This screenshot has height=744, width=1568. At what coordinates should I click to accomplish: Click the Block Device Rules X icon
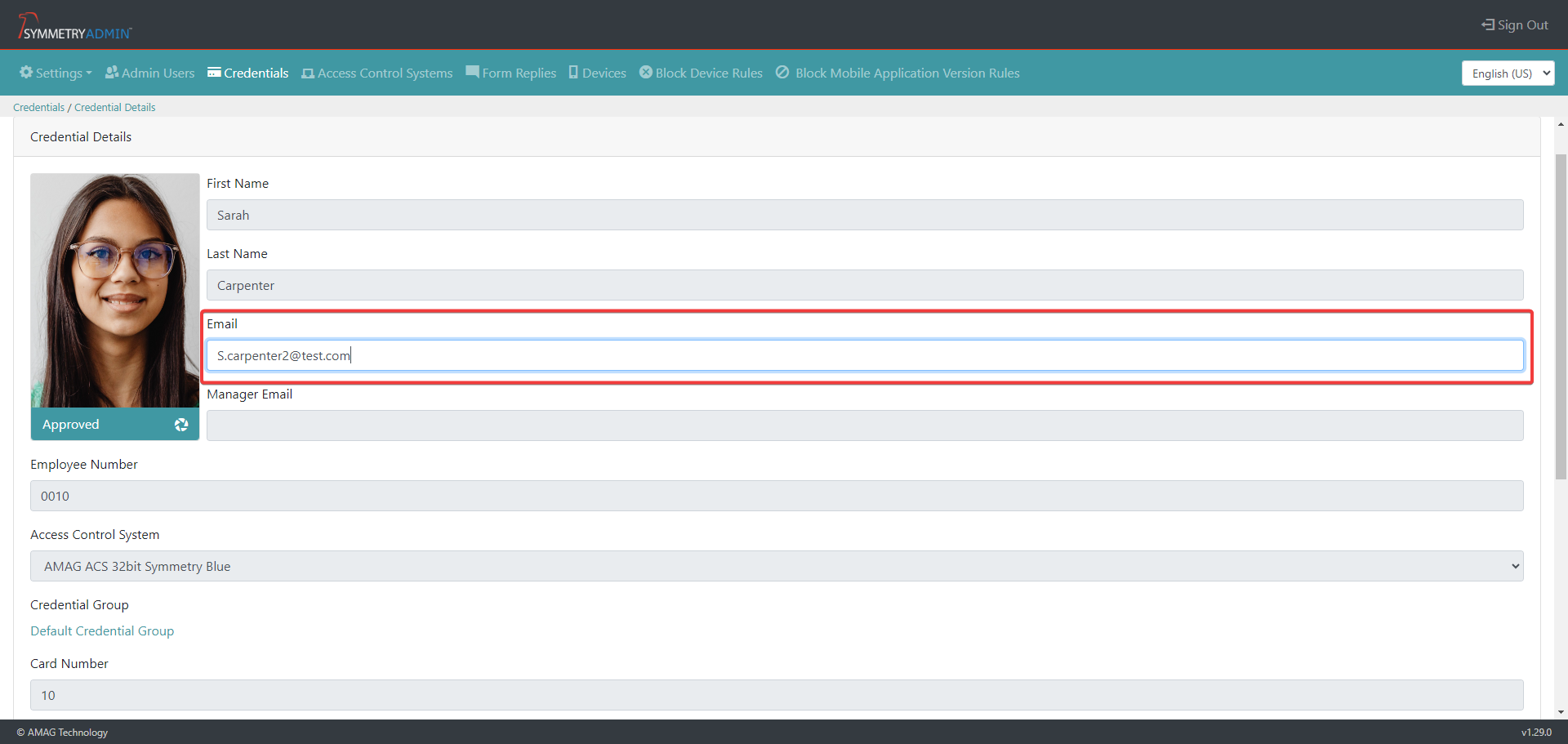point(646,72)
